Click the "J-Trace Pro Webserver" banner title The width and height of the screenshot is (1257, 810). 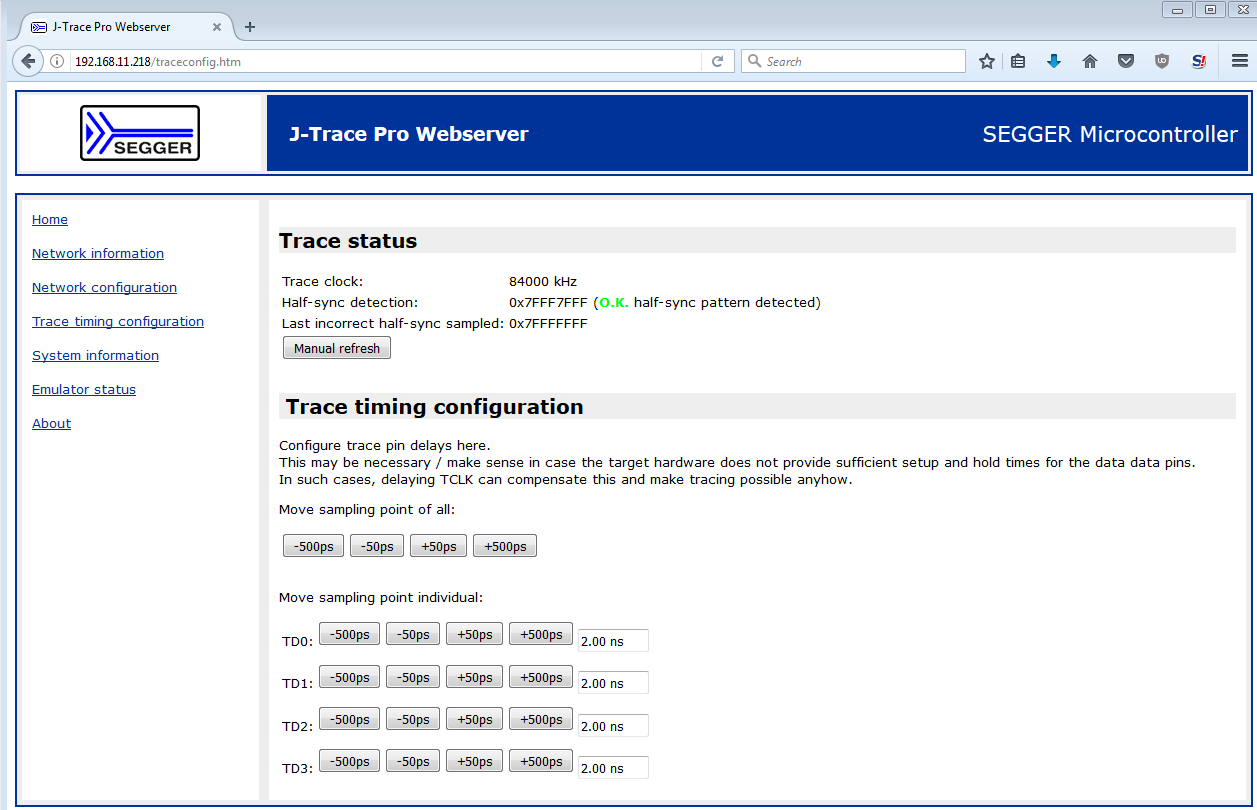tap(409, 134)
